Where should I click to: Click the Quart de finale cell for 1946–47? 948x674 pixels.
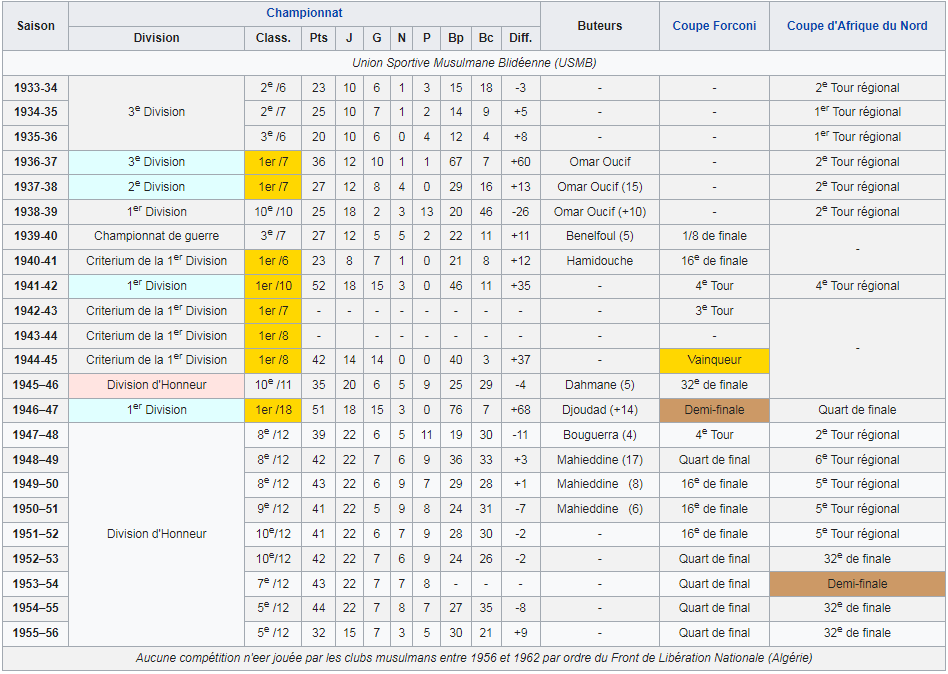(x=857, y=410)
